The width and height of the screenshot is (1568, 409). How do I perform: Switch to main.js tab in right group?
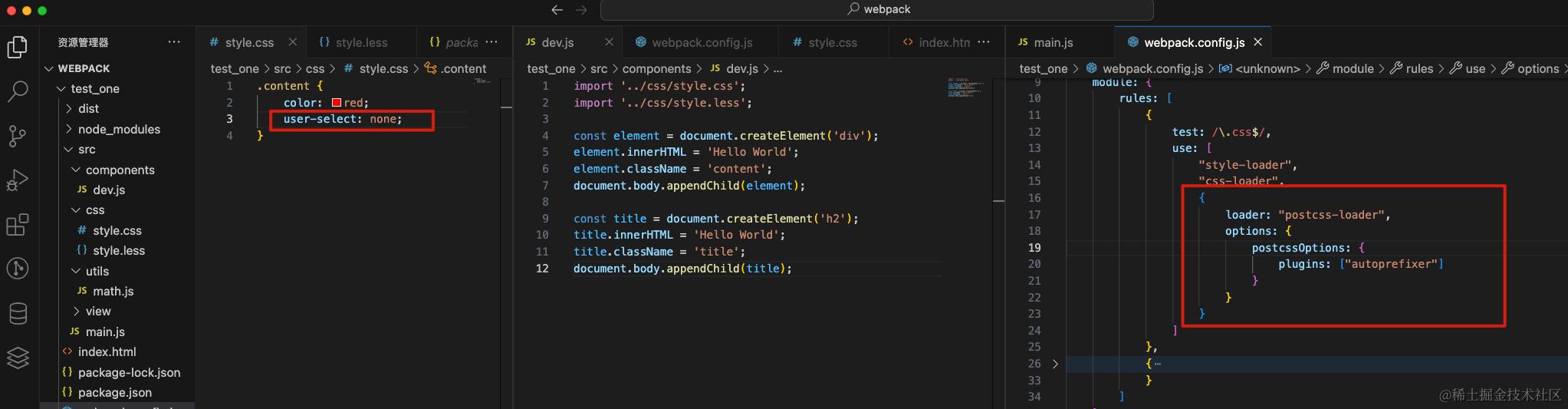1053,42
